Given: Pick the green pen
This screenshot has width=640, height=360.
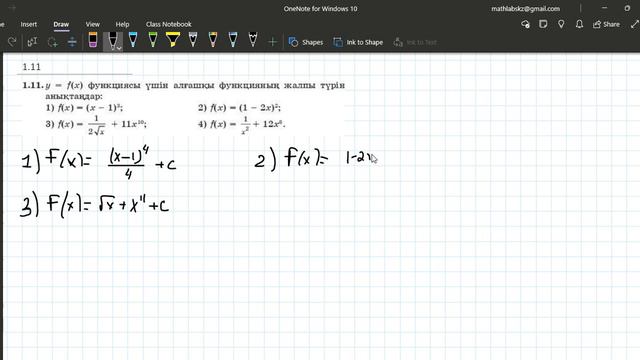Looking at the screenshot, I should (x=153, y=40).
